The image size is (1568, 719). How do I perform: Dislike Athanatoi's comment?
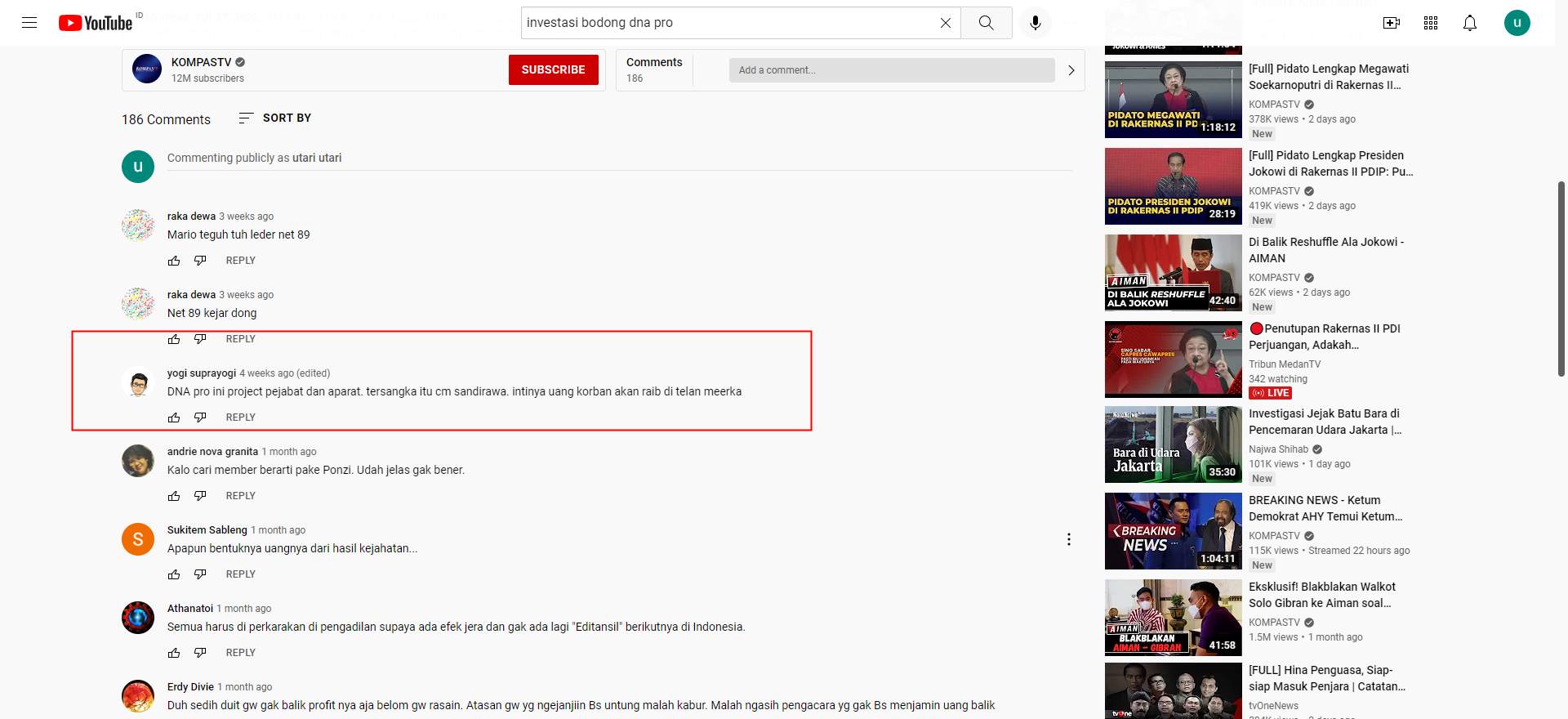click(x=200, y=653)
